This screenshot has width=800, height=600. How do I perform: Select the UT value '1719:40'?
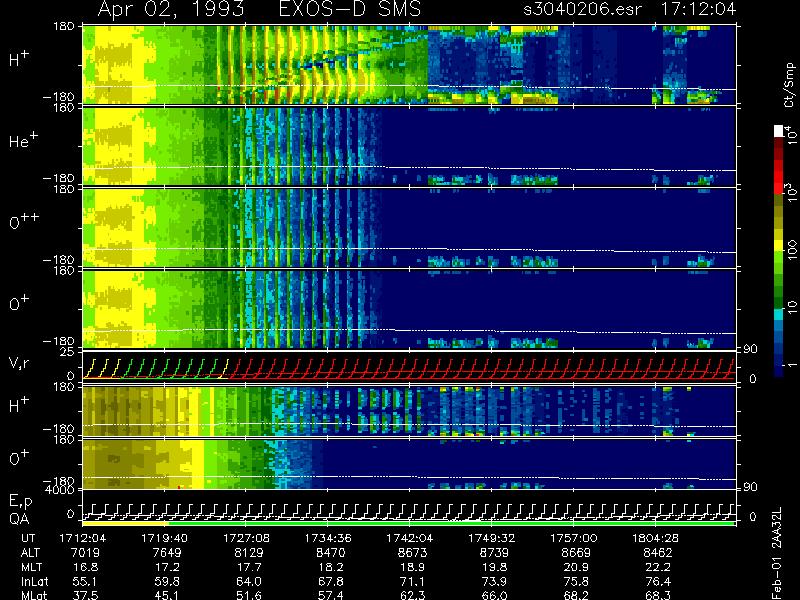click(x=164, y=538)
